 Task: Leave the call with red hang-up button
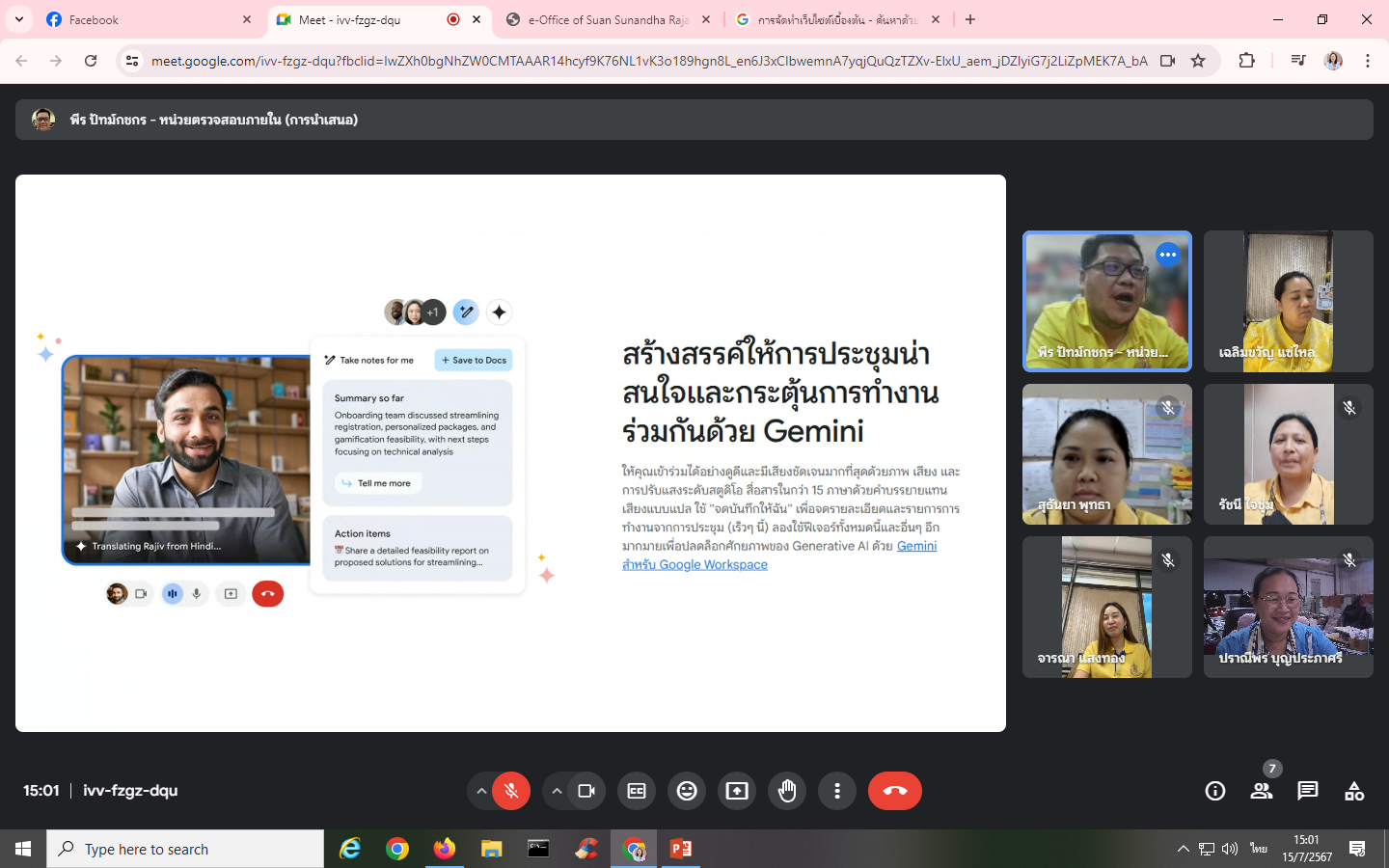(895, 791)
